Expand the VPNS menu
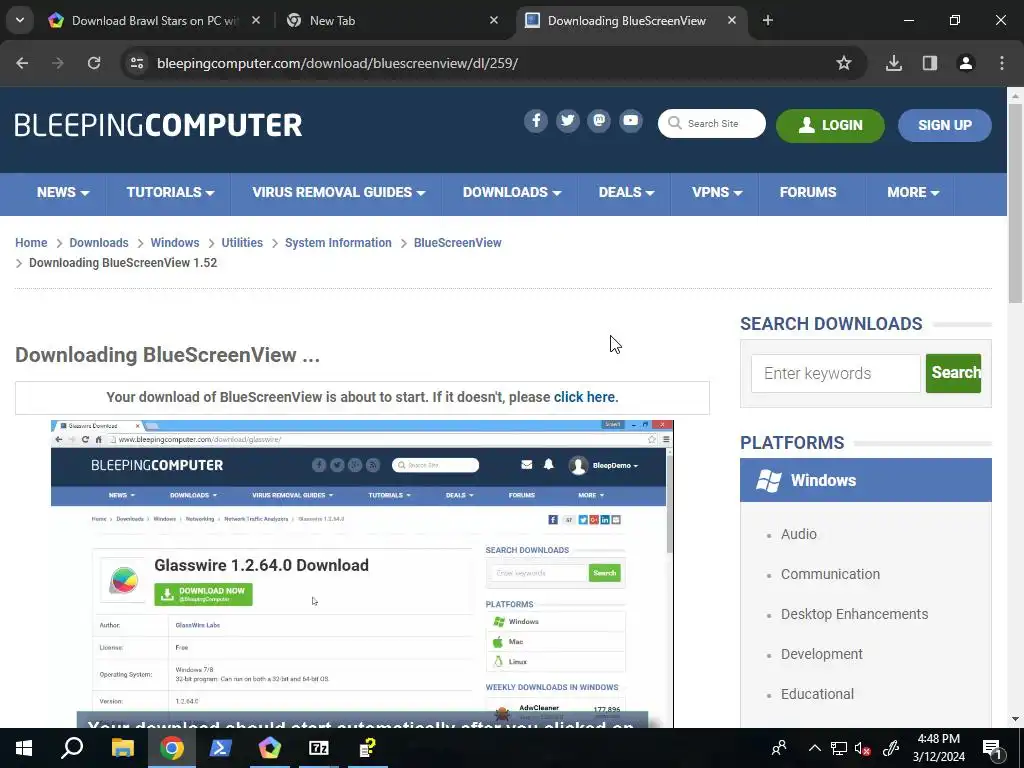 point(717,193)
